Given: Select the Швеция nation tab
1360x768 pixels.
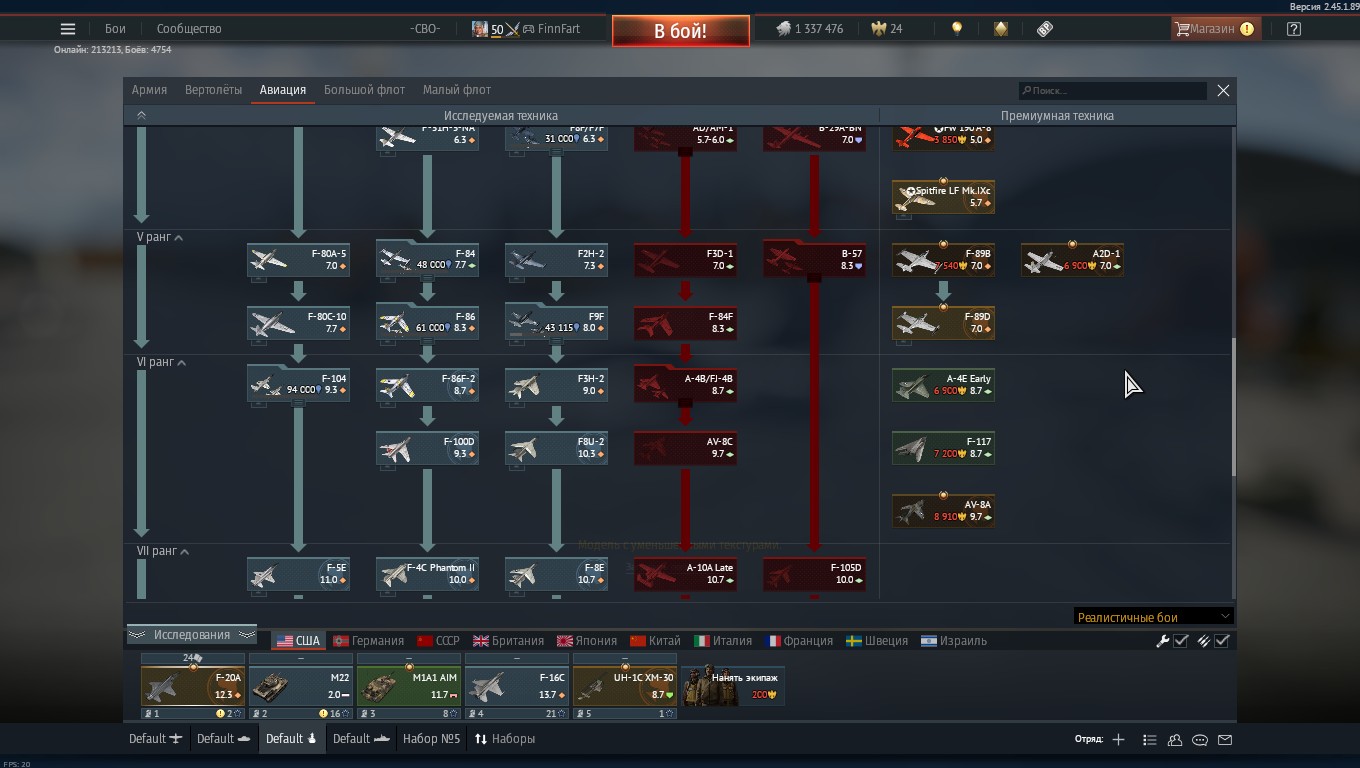Looking at the screenshot, I should tap(877, 641).
